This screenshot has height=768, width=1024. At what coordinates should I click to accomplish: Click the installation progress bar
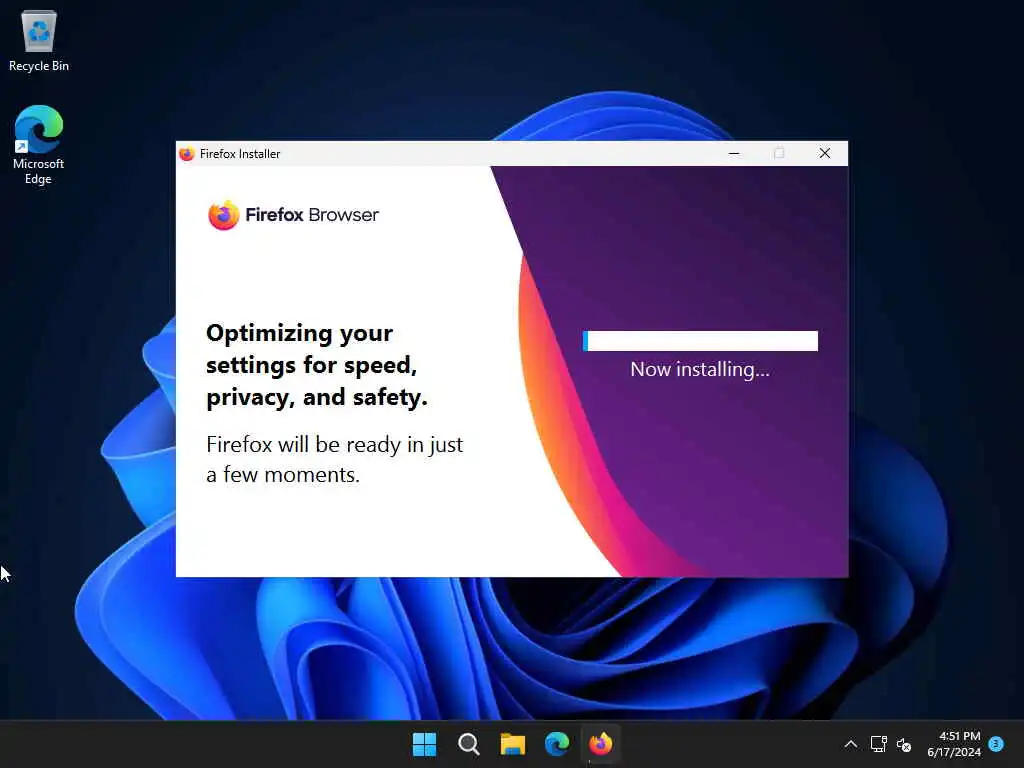(x=700, y=341)
